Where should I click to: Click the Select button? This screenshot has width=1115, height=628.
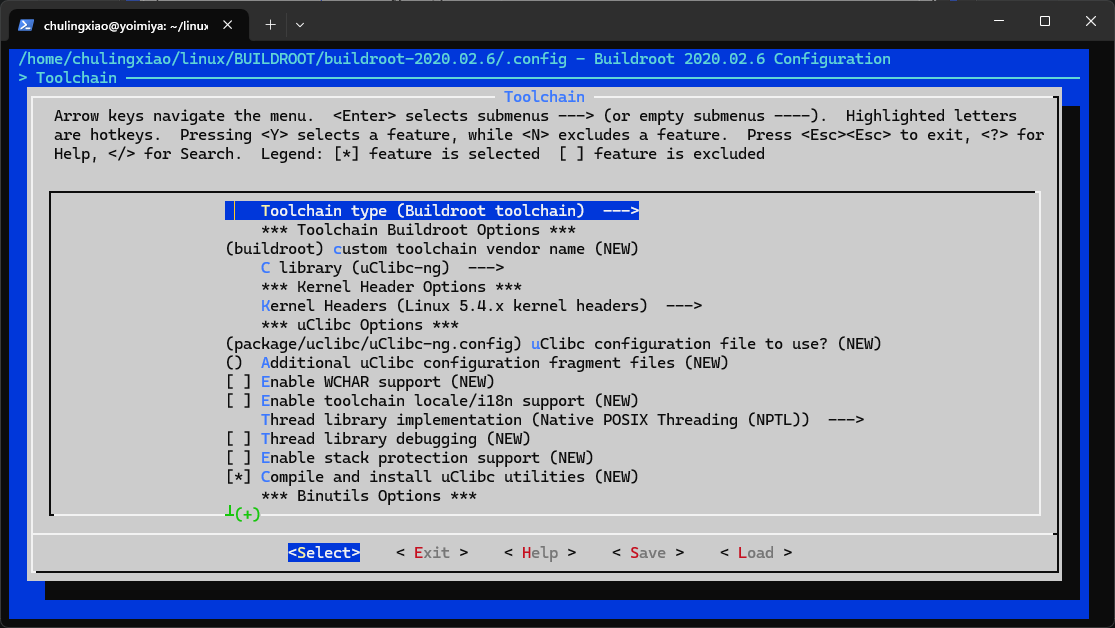(324, 553)
